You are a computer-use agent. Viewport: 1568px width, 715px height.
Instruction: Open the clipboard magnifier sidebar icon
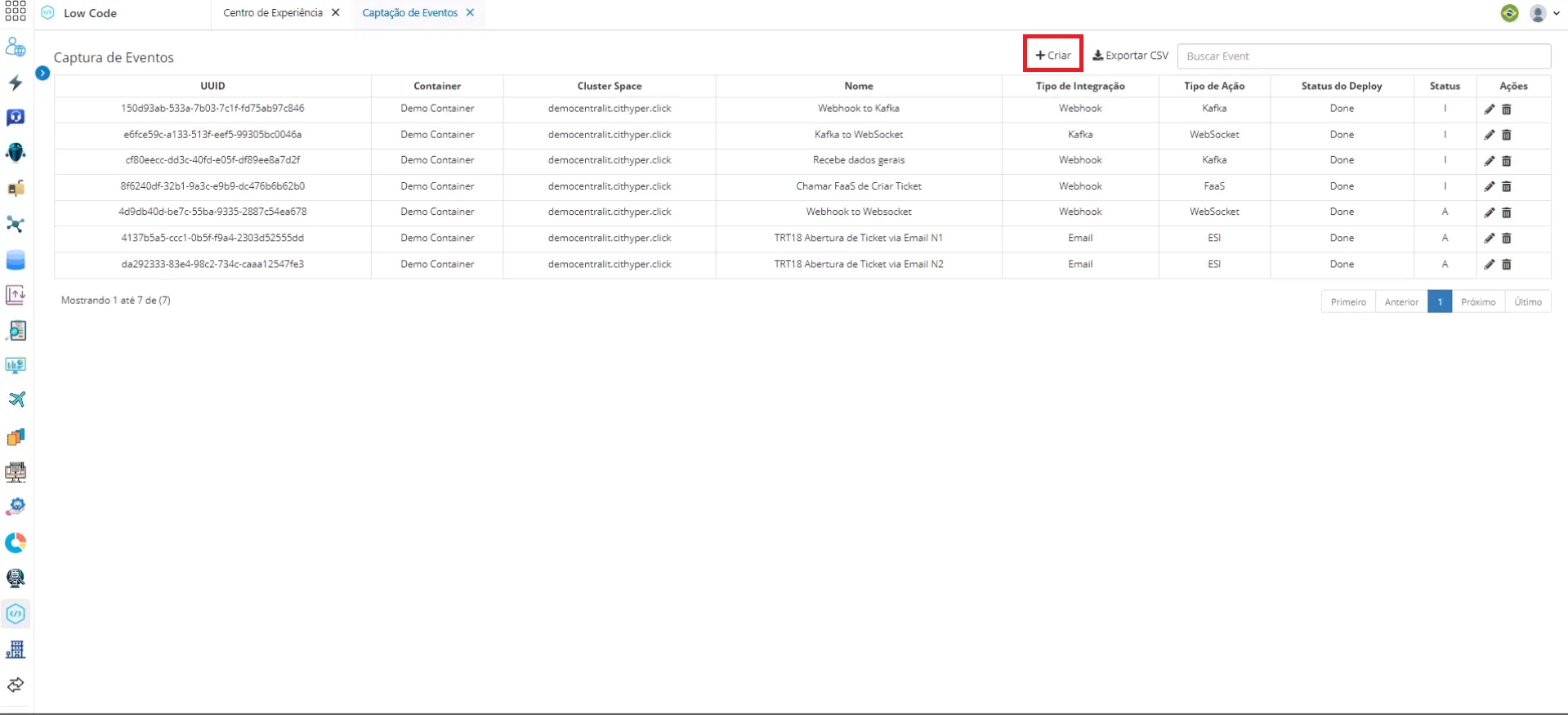pyautogui.click(x=16, y=330)
